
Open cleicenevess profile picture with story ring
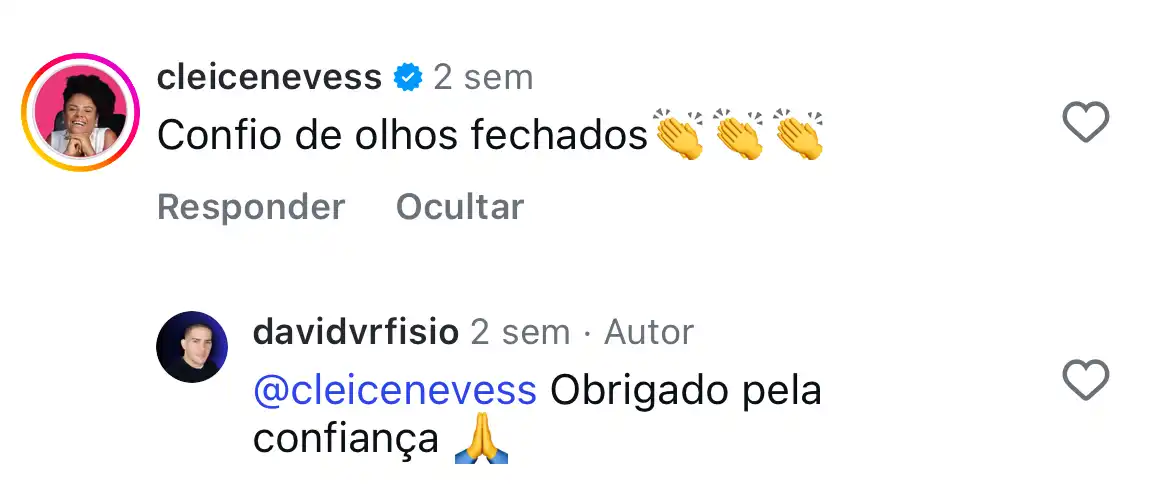[82, 112]
